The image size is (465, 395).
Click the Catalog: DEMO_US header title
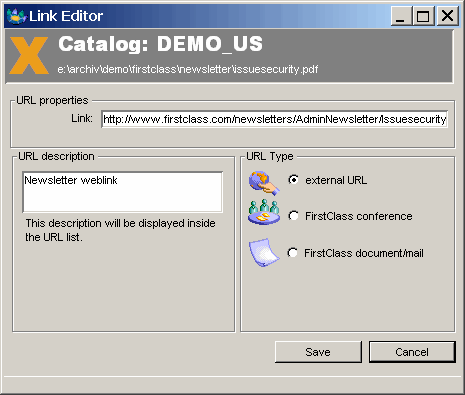point(161,44)
